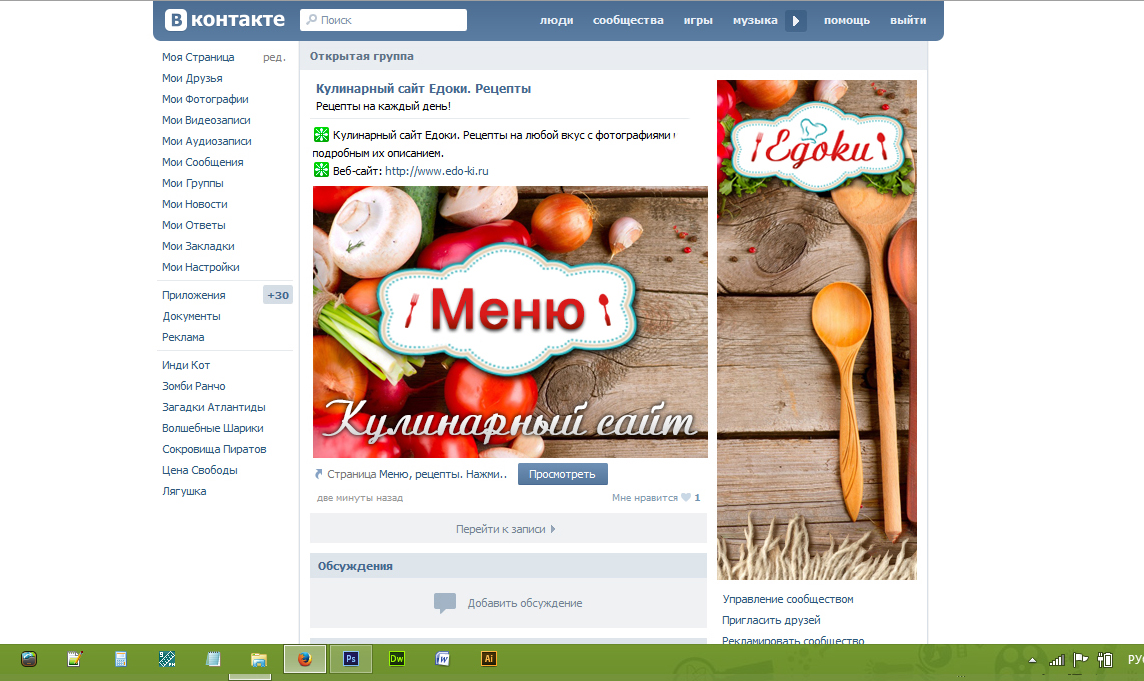Viewport: 1144px width, 681px height.
Task: Open Dreamweaver from the taskbar
Action: pos(396,659)
